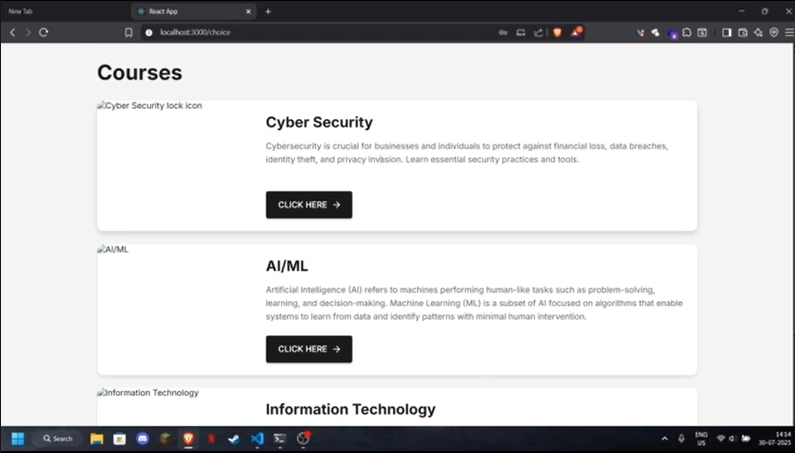Expand the hidden system tray icons chevron
Viewport: 795px width, 453px height.
click(x=664, y=438)
